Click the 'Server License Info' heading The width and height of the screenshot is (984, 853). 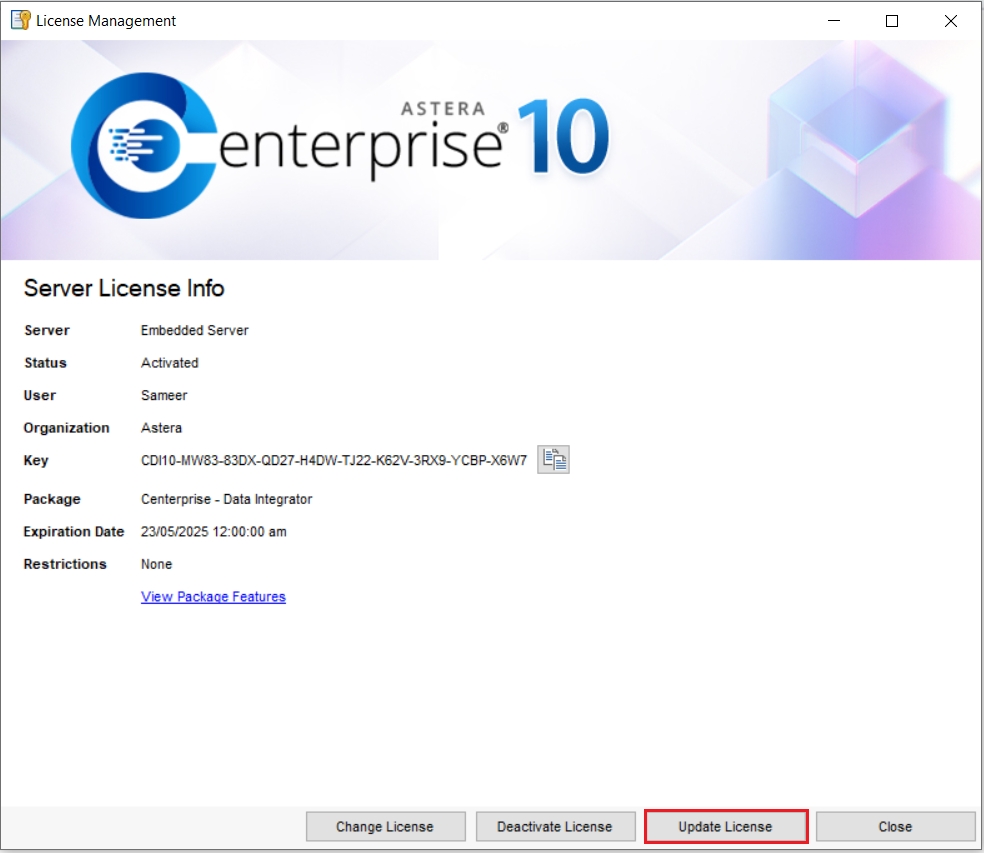[124, 288]
